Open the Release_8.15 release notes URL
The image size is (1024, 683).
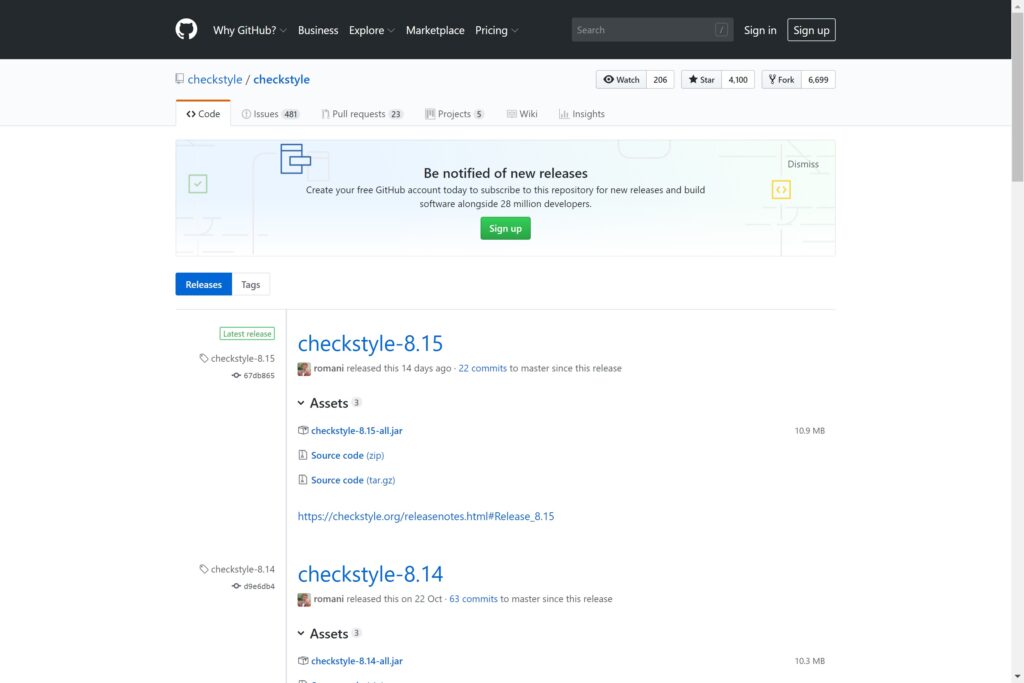tap(426, 516)
